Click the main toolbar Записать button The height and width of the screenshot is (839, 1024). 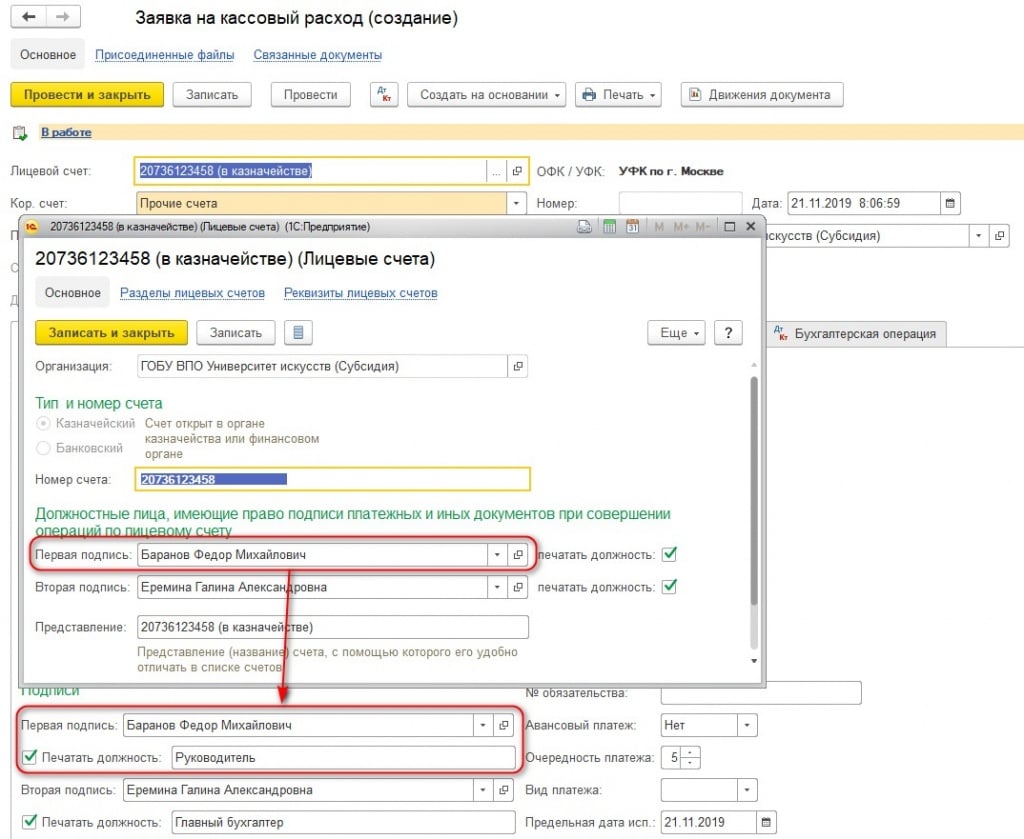click(x=212, y=95)
